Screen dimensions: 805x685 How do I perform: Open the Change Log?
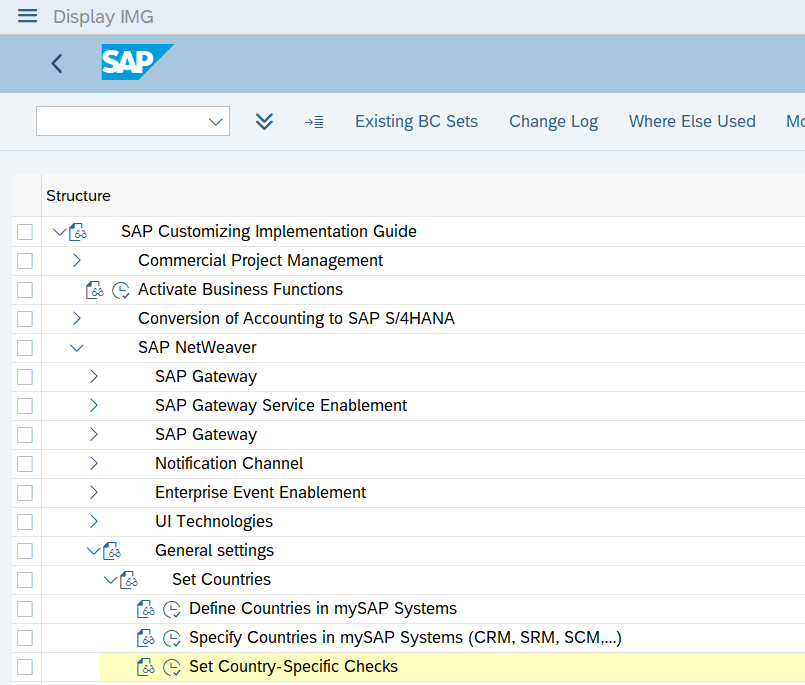[x=553, y=122]
